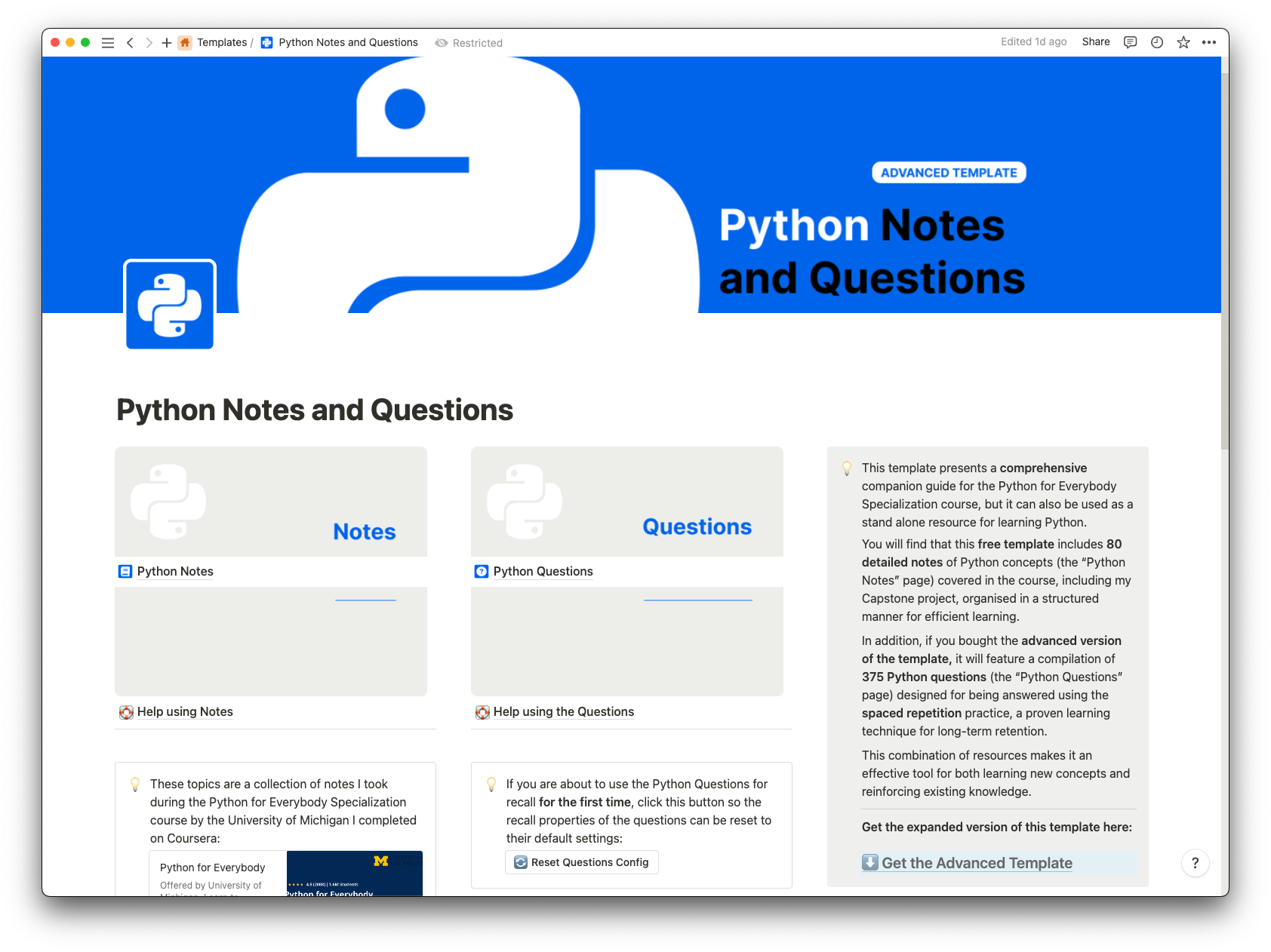
Task: Click the Reset Questions Config button
Action: click(581, 862)
